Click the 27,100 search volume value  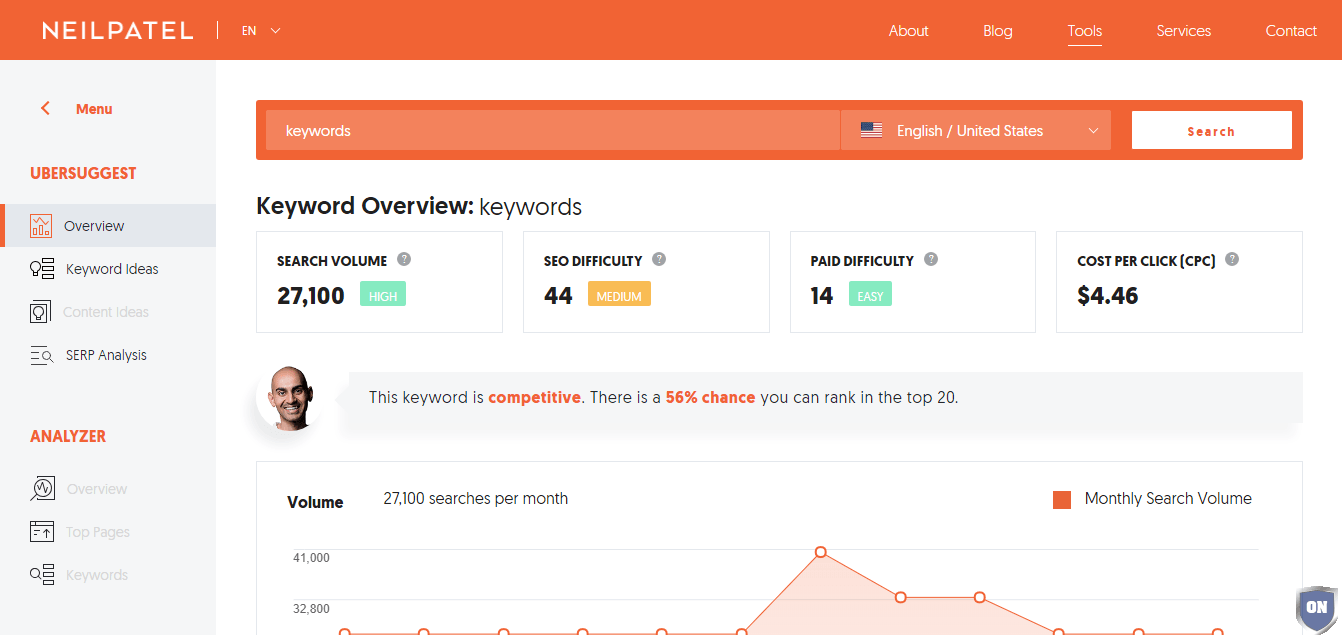[x=311, y=295]
